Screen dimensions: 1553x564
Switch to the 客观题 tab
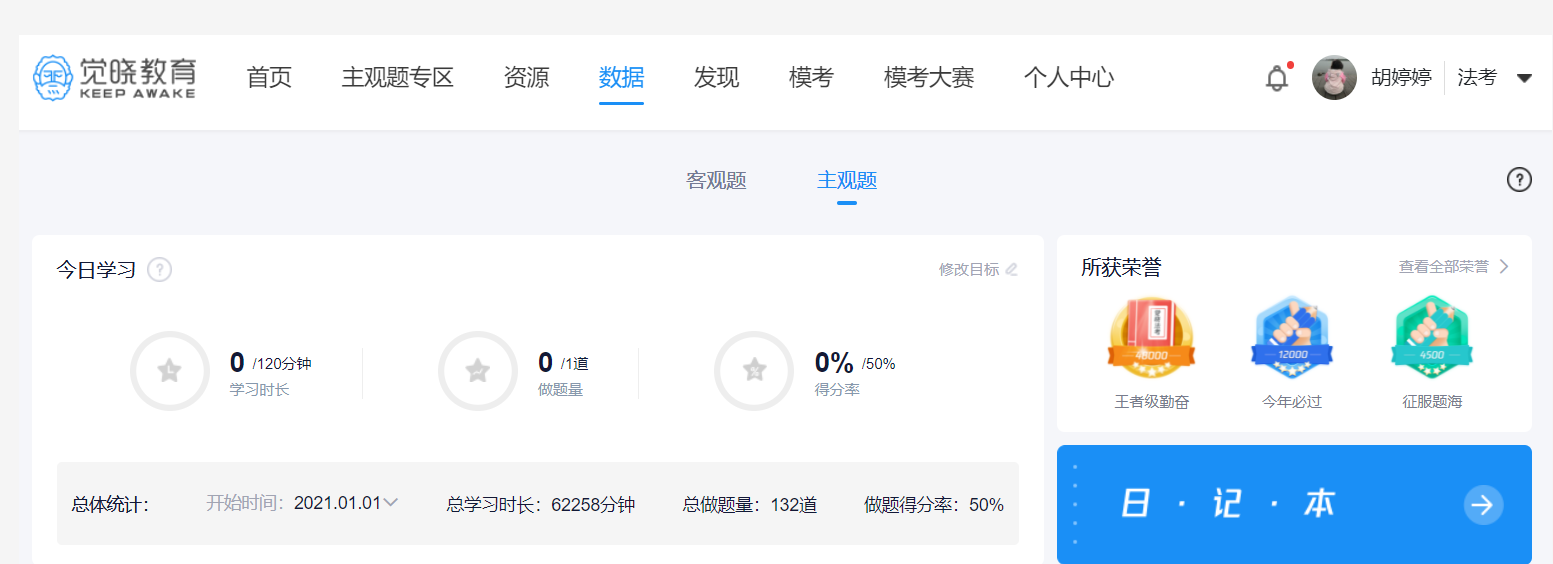pos(716,181)
